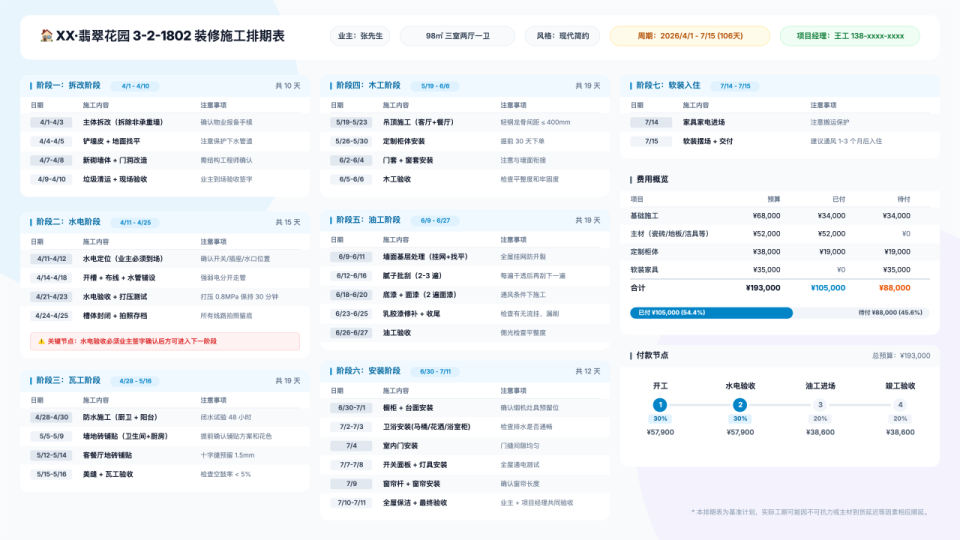This screenshot has width=960, height=540.
Task: Click the 阶段六: 安装阶段 heading
Action: 368,371
